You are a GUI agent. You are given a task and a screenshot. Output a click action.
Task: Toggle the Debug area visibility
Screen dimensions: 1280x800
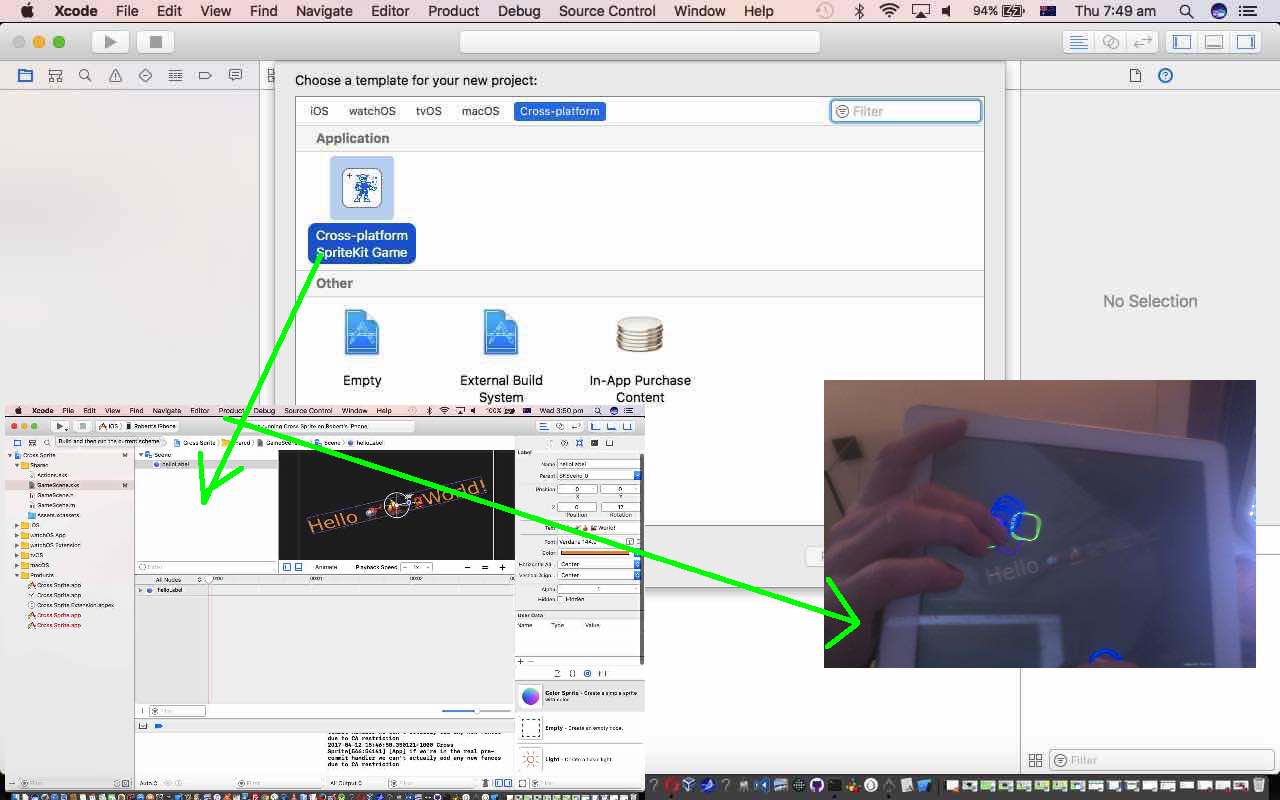click(x=1214, y=42)
